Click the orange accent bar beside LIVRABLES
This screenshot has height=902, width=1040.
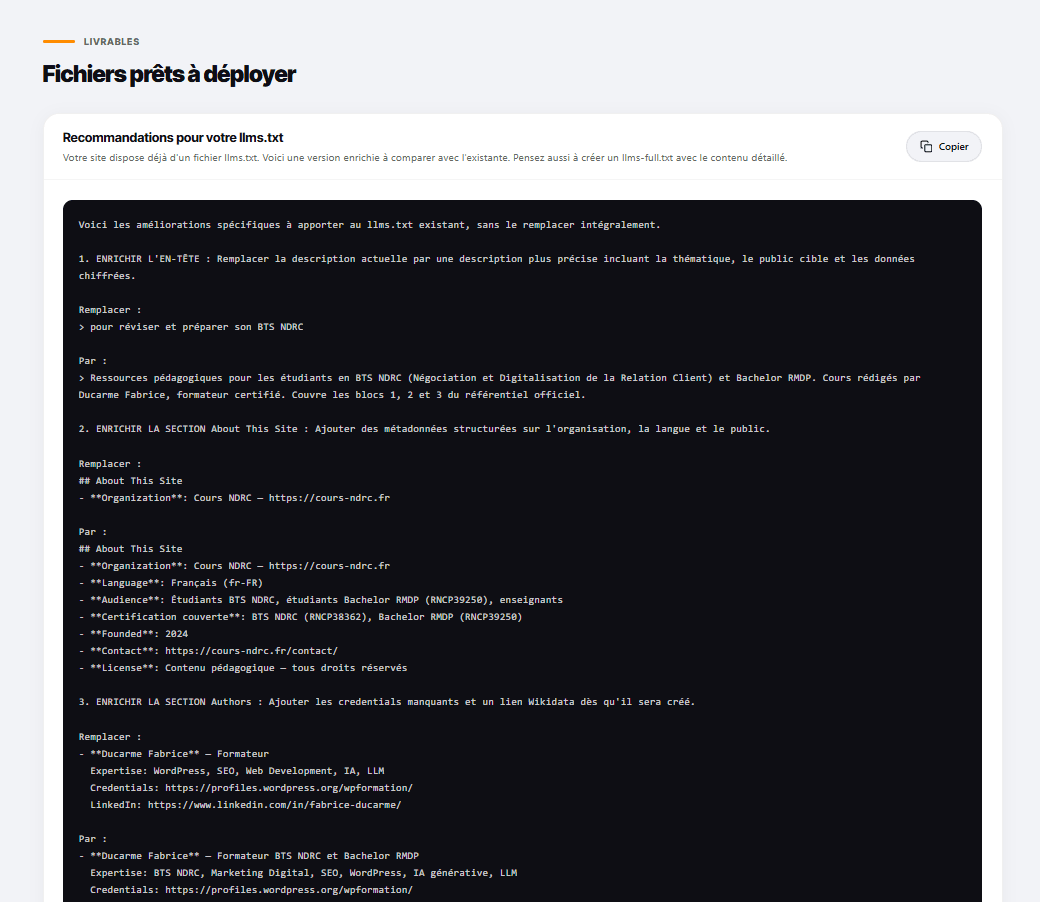(x=57, y=42)
